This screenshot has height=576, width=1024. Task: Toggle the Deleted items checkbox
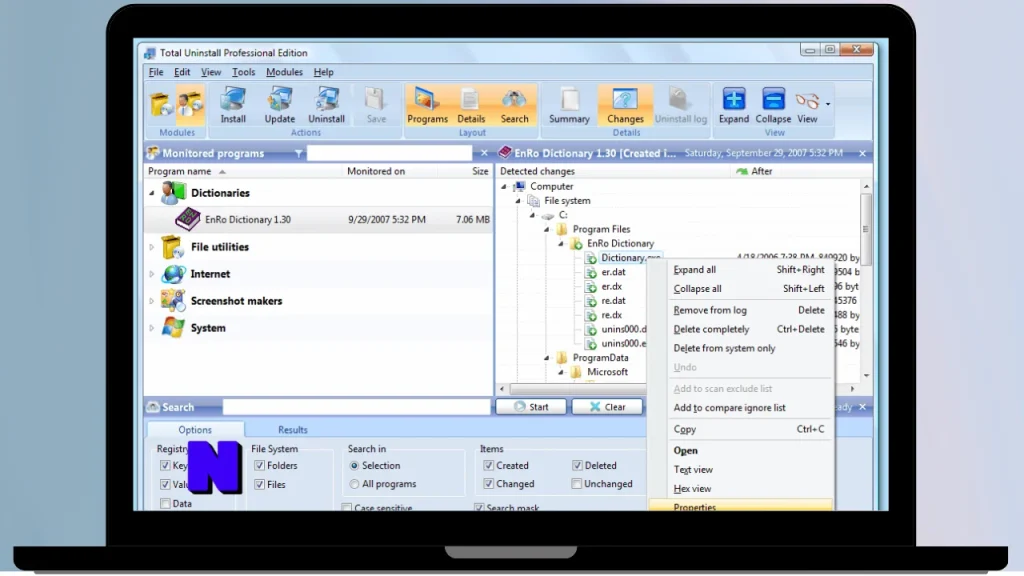click(x=577, y=466)
